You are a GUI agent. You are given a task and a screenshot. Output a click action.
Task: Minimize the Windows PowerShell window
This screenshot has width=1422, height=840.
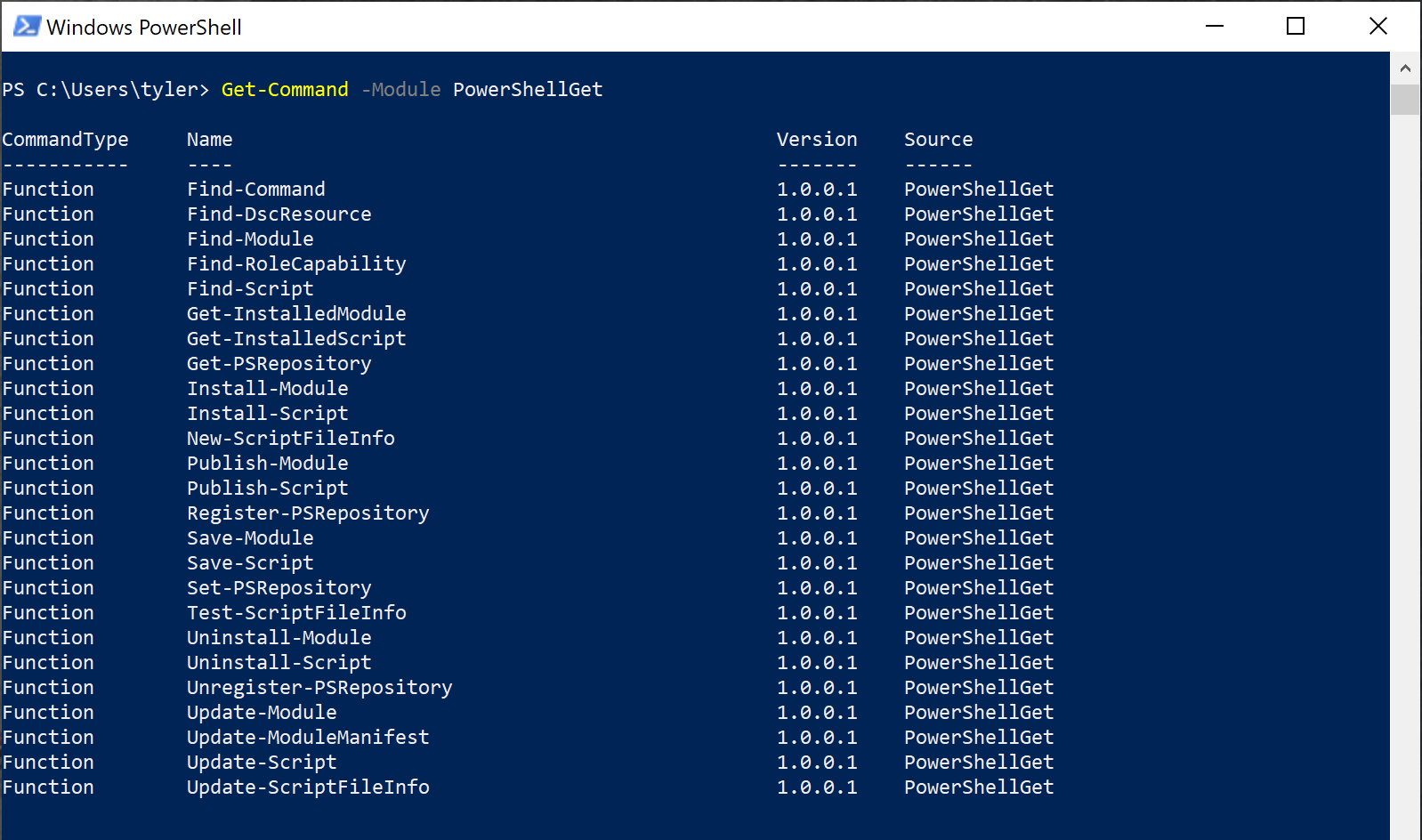[1215, 27]
